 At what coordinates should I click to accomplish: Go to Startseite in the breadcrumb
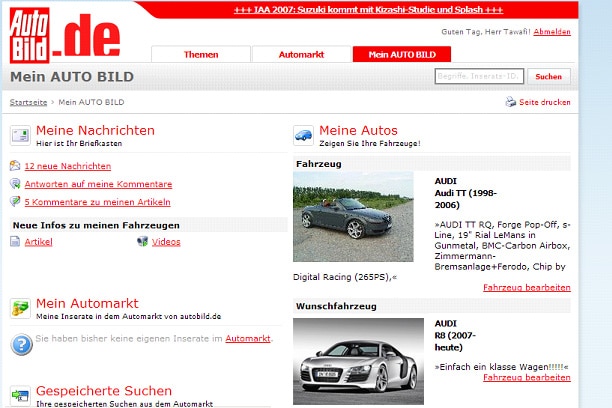tap(28, 102)
